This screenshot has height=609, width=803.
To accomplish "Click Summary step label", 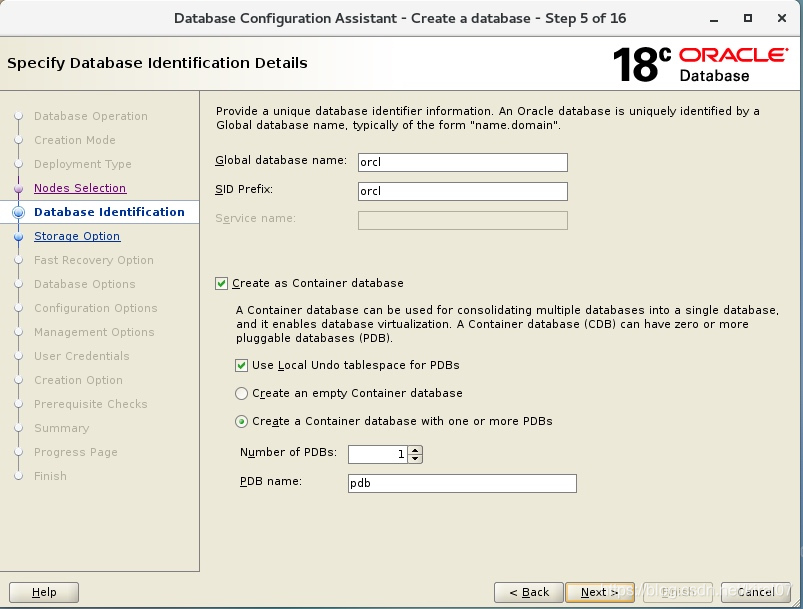I will (x=61, y=428).
